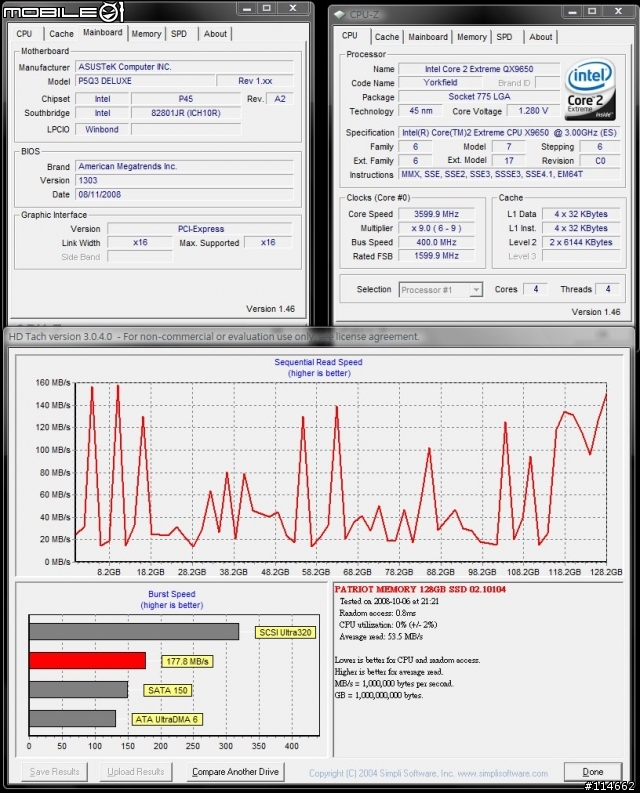The image size is (640, 794).
Task: Select CPU tab in right CPU-Z window
Action: coord(349,35)
